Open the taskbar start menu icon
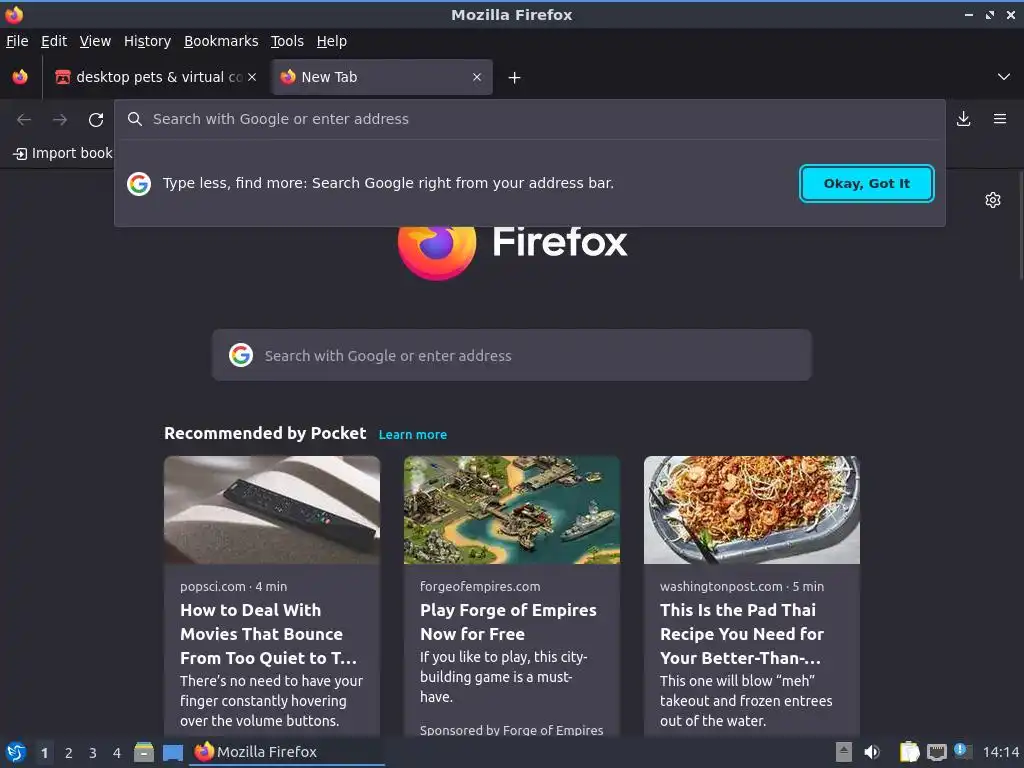The width and height of the screenshot is (1024, 768). (x=16, y=752)
